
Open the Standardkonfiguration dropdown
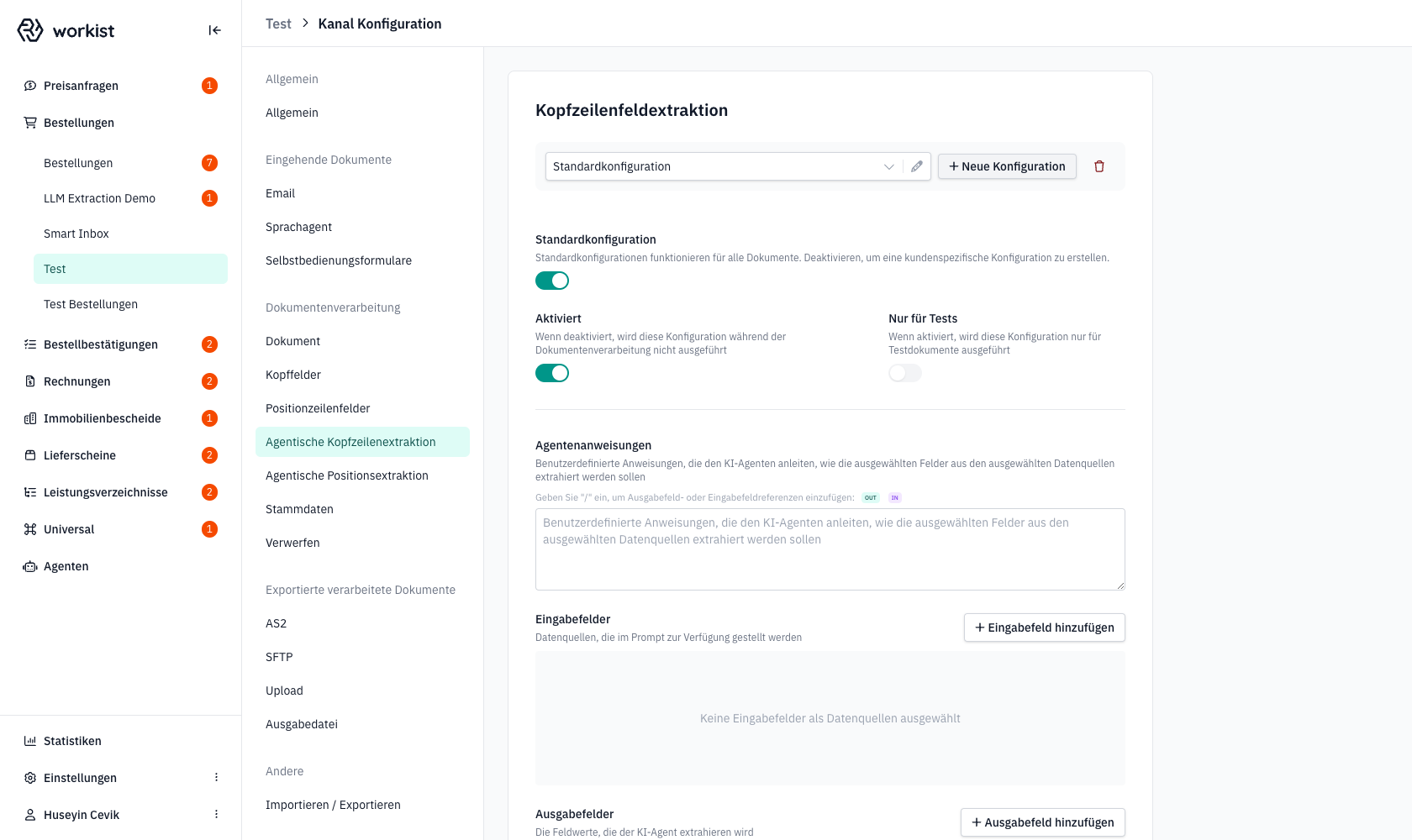click(x=724, y=166)
